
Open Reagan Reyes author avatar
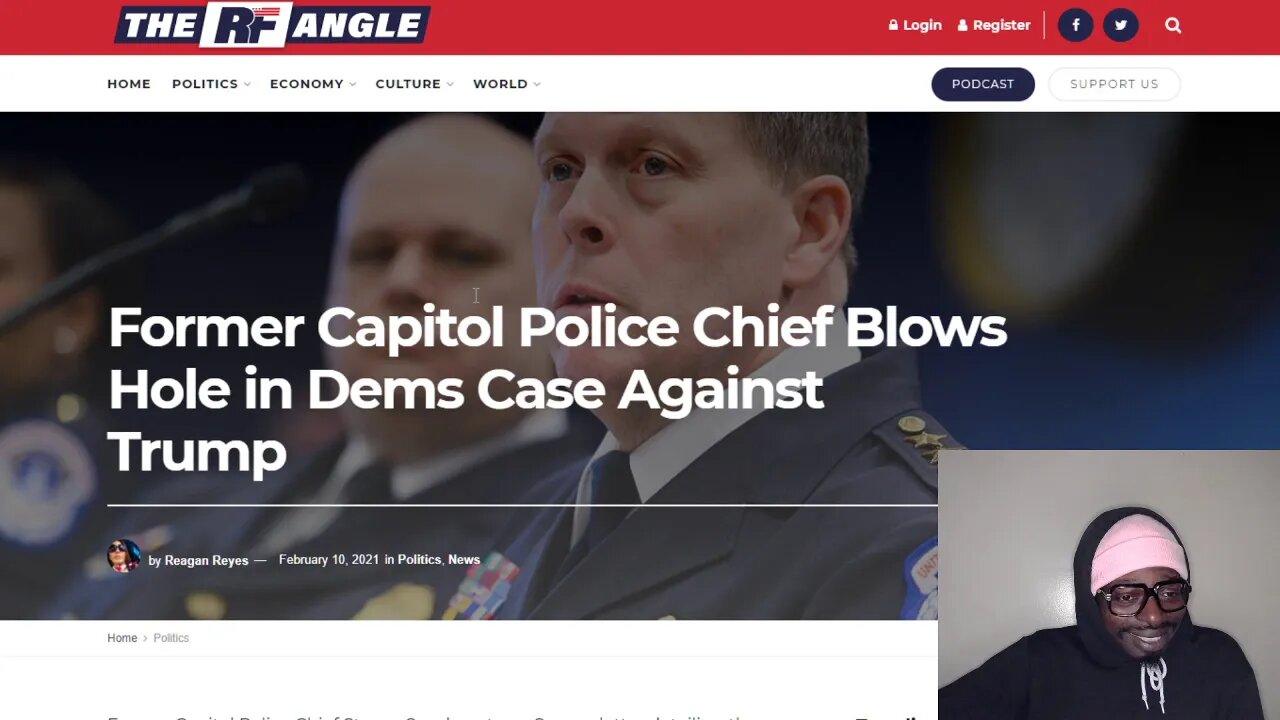124,556
